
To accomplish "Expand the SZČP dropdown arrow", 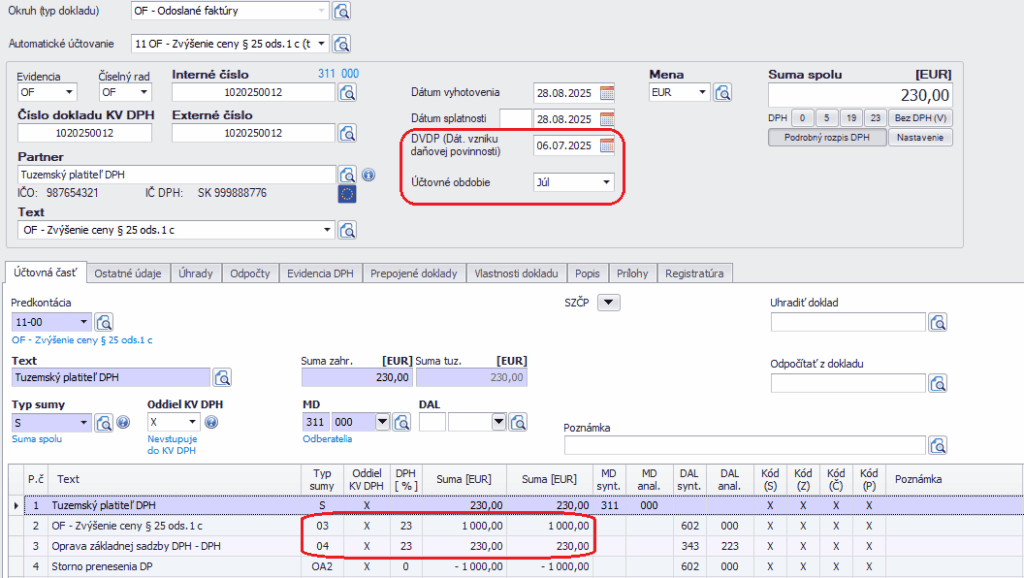I will pyautogui.click(x=608, y=302).
